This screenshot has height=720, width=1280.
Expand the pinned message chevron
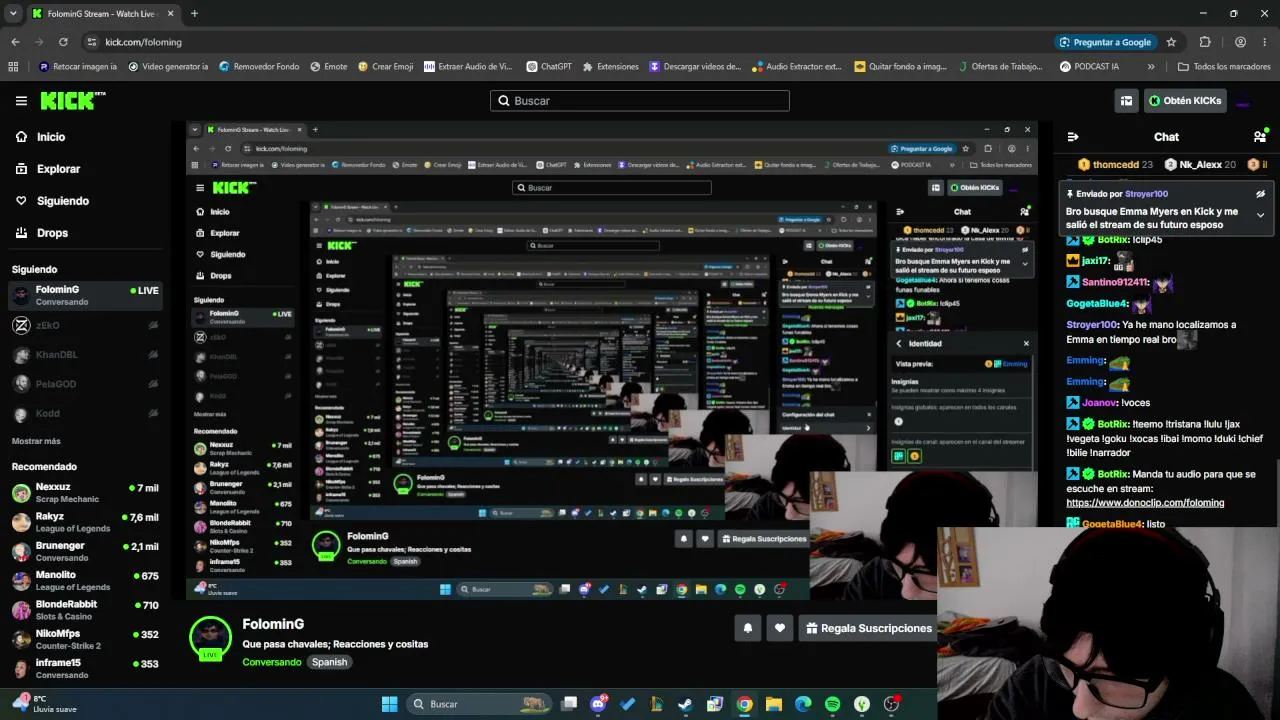(x=1260, y=215)
